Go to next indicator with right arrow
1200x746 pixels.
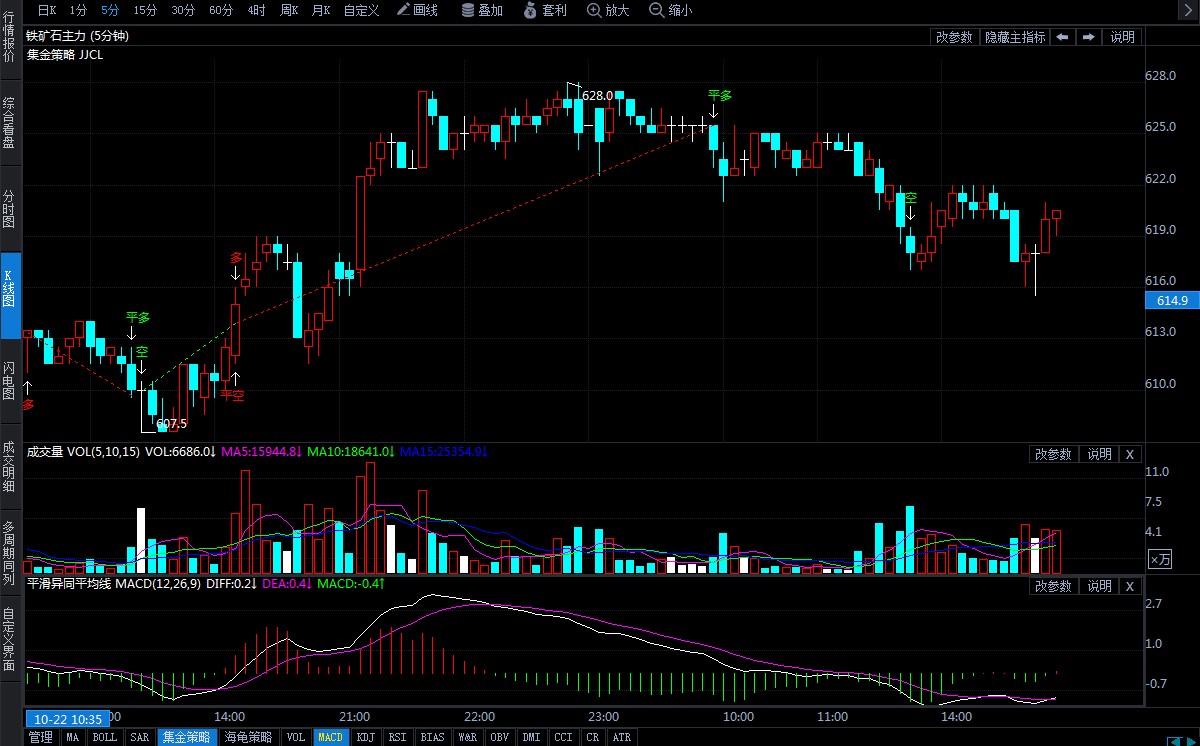[1088, 37]
